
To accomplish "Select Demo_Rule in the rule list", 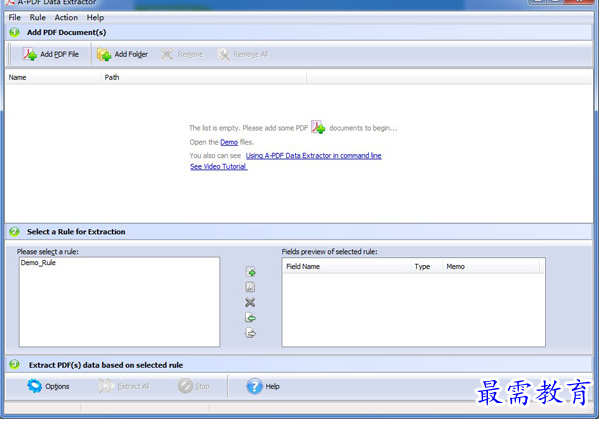I will 38,263.
